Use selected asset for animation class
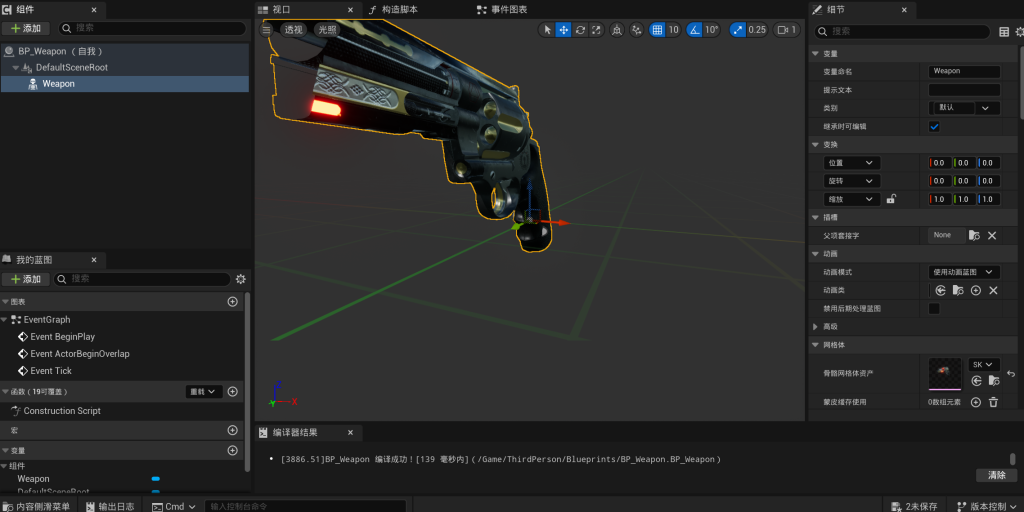 (940, 290)
